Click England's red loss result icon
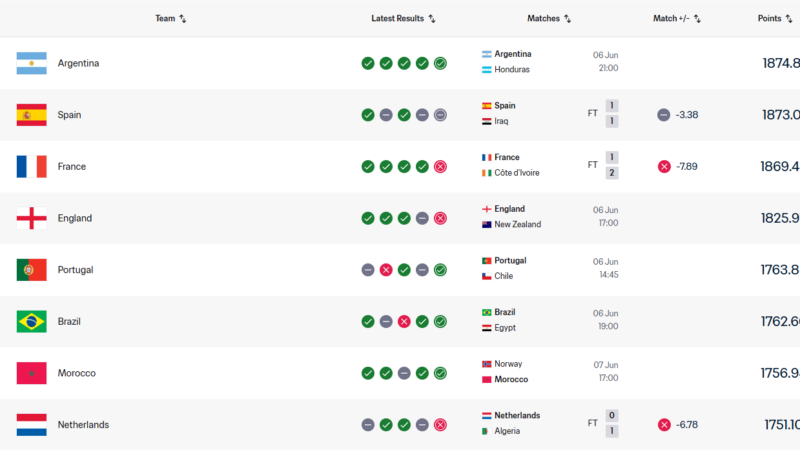 440,218
